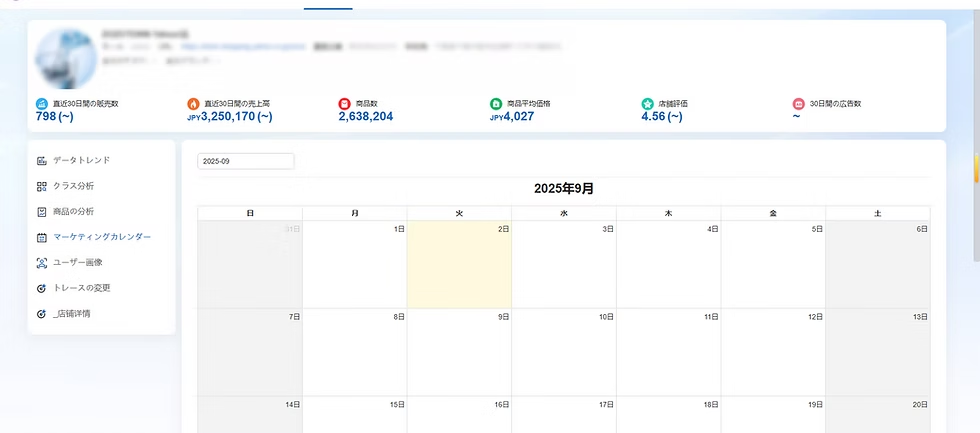Image resolution: width=980 pixels, height=433 pixels.
Task: Click the 商品の分析 sidebar icon
Action: (x=42, y=212)
